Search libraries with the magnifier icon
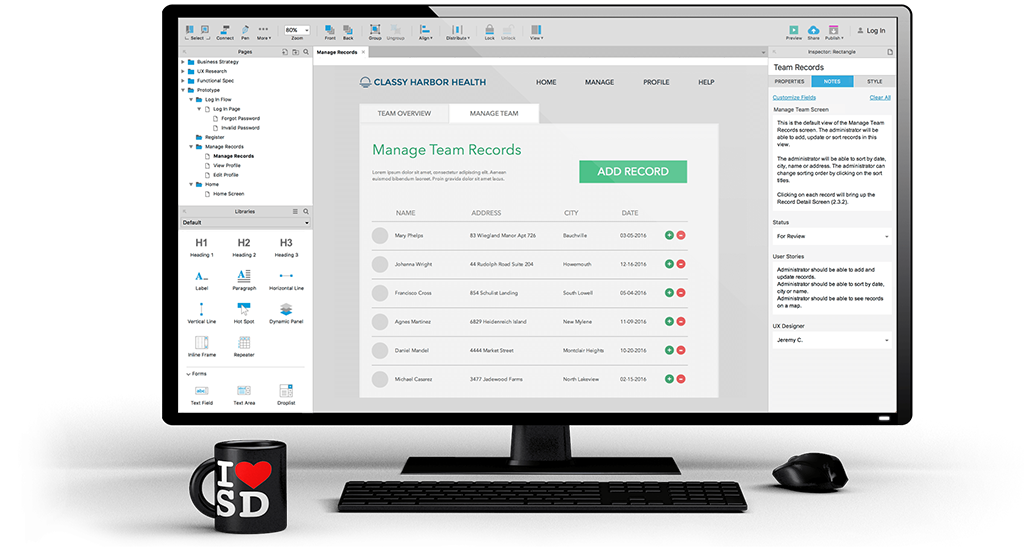The width and height of the screenshot is (1024, 555). pyautogui.click(x=306, y=212)
